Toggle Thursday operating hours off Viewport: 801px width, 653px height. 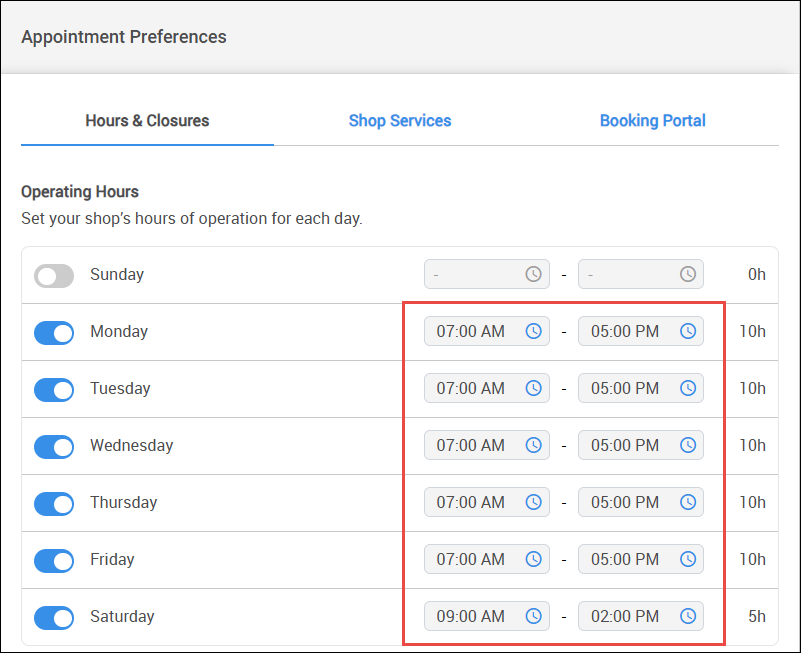pyautogui.click(x=54, y=504)
